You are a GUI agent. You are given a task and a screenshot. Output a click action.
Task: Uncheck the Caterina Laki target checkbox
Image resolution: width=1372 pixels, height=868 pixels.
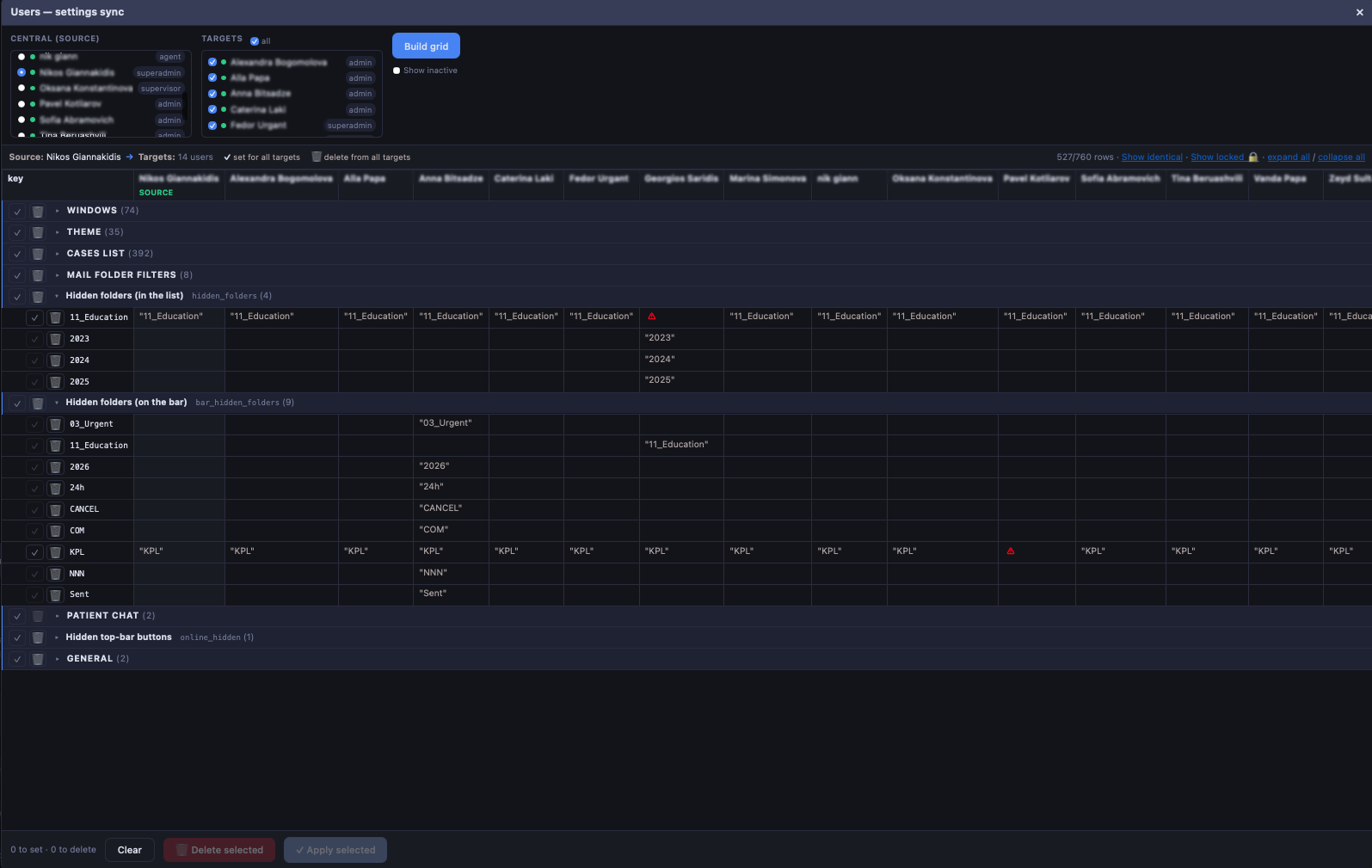pyautogui.click(x=212, y=109)
